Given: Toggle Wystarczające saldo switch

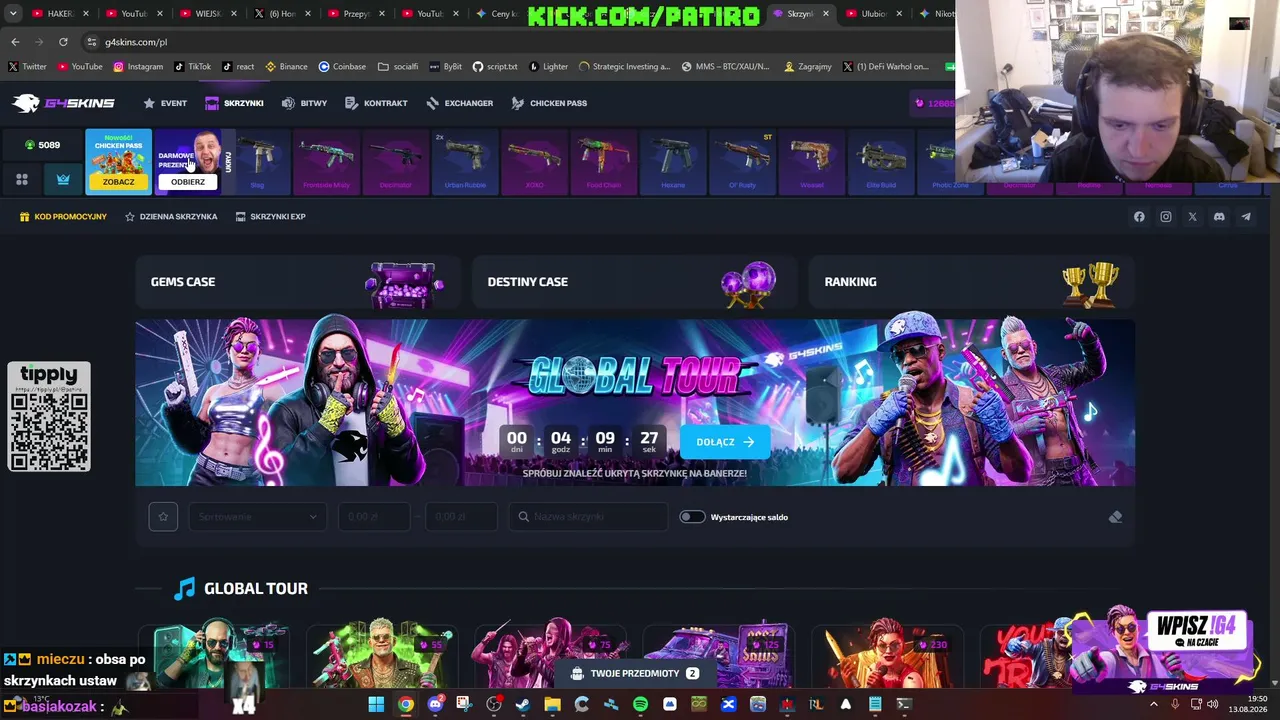Looking at the screenshot, I should click(x=692, y=517).
